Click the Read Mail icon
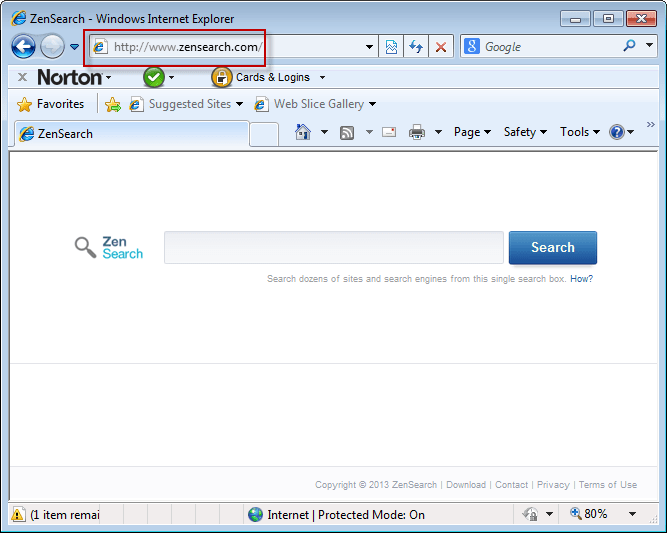 (389, 132)
